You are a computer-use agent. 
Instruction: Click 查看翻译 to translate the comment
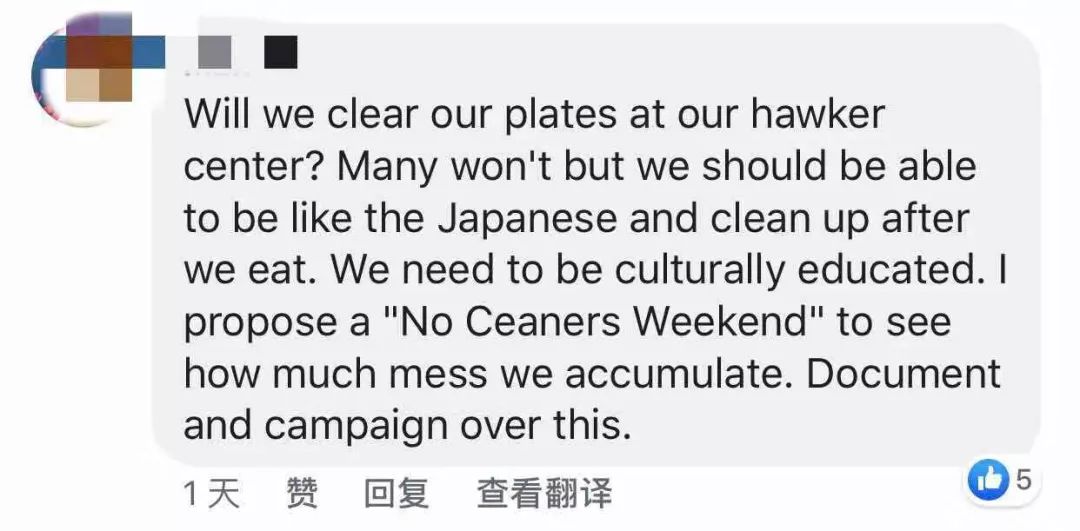pyautogui.click(x=543, y=492)
